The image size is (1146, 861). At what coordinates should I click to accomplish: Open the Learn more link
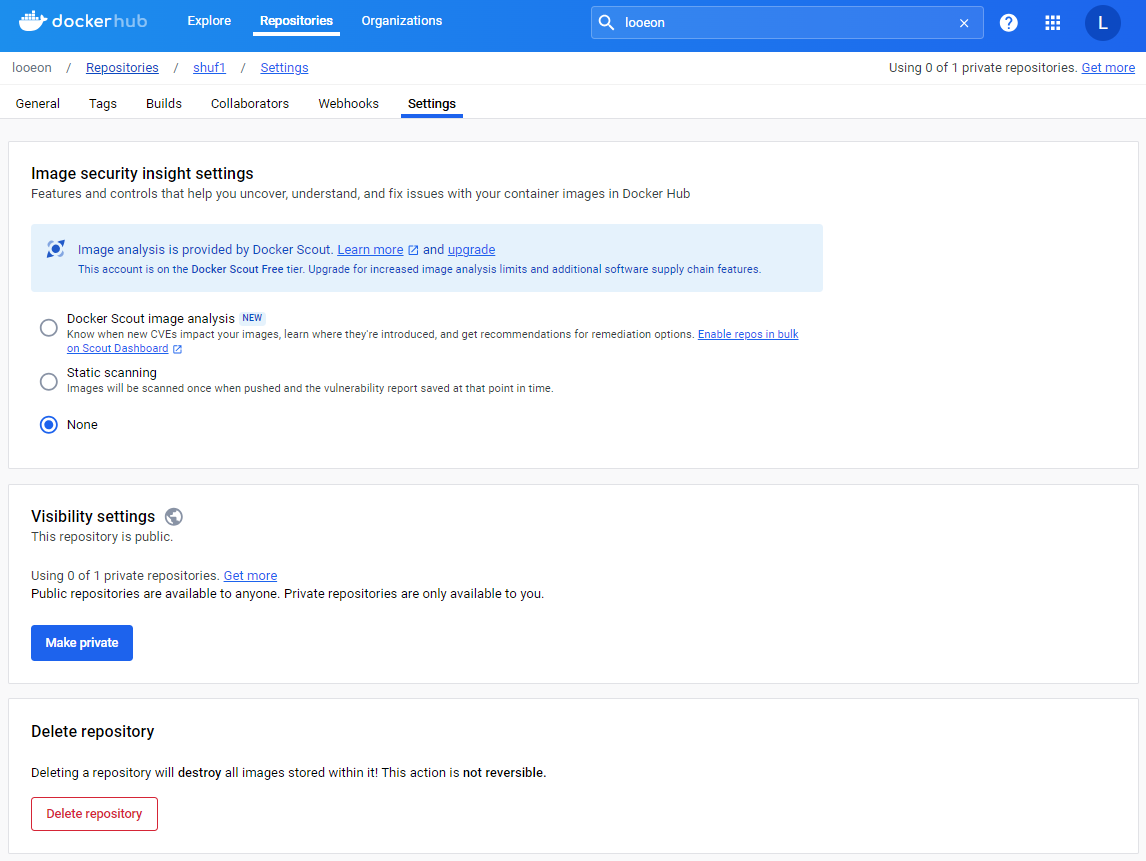point(371,250)
